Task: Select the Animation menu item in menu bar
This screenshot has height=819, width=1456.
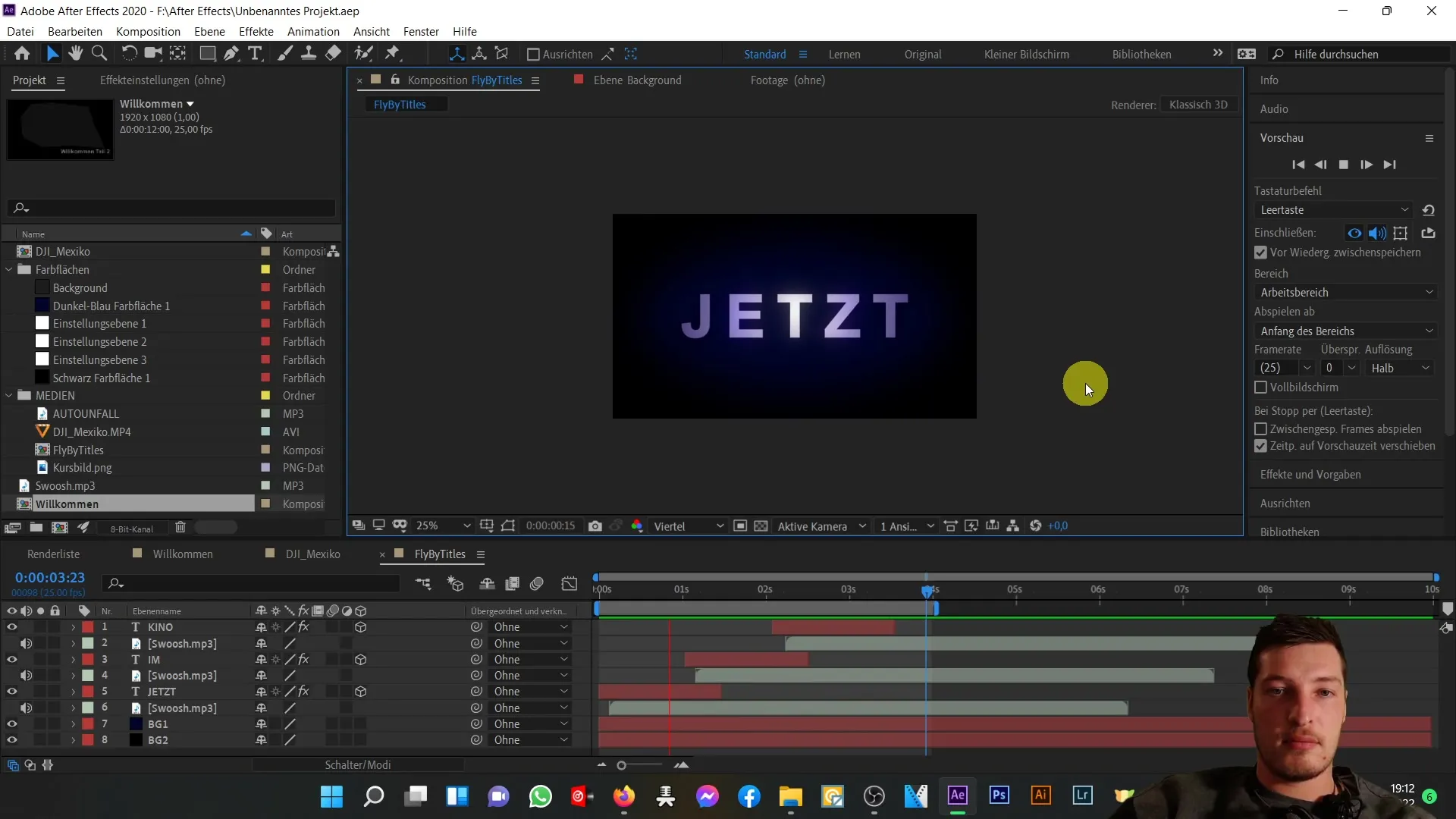Action: click(313, 31)
